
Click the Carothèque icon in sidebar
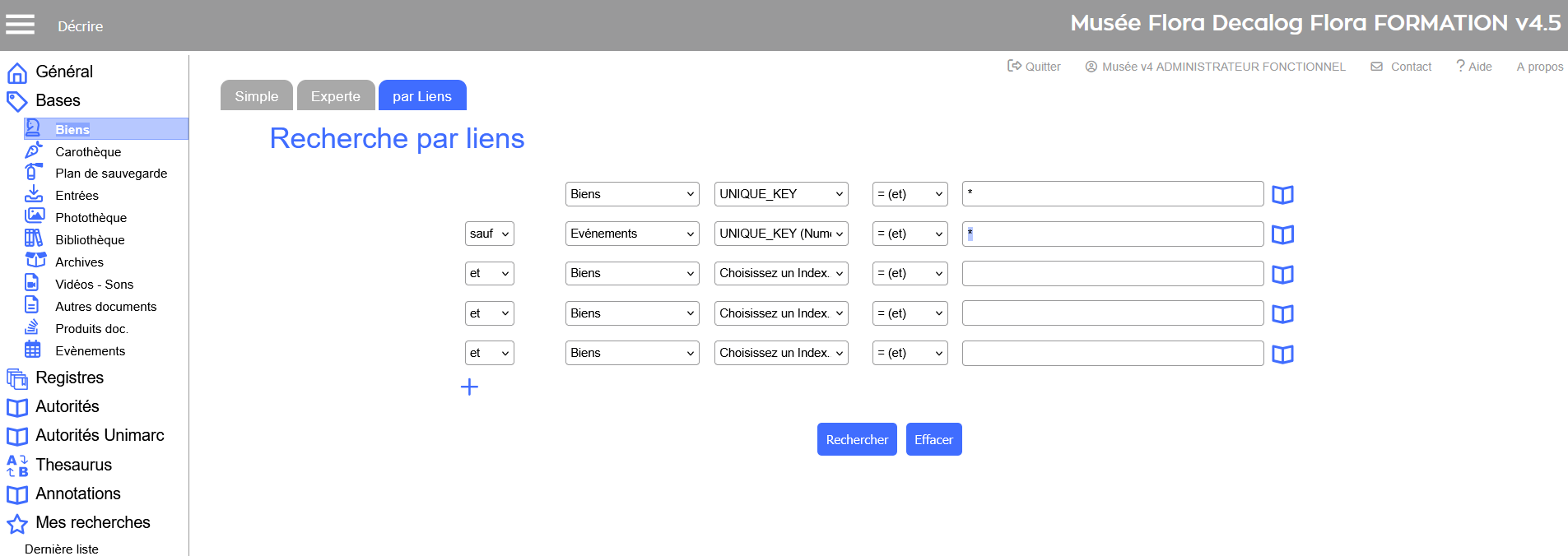point(33,151)
